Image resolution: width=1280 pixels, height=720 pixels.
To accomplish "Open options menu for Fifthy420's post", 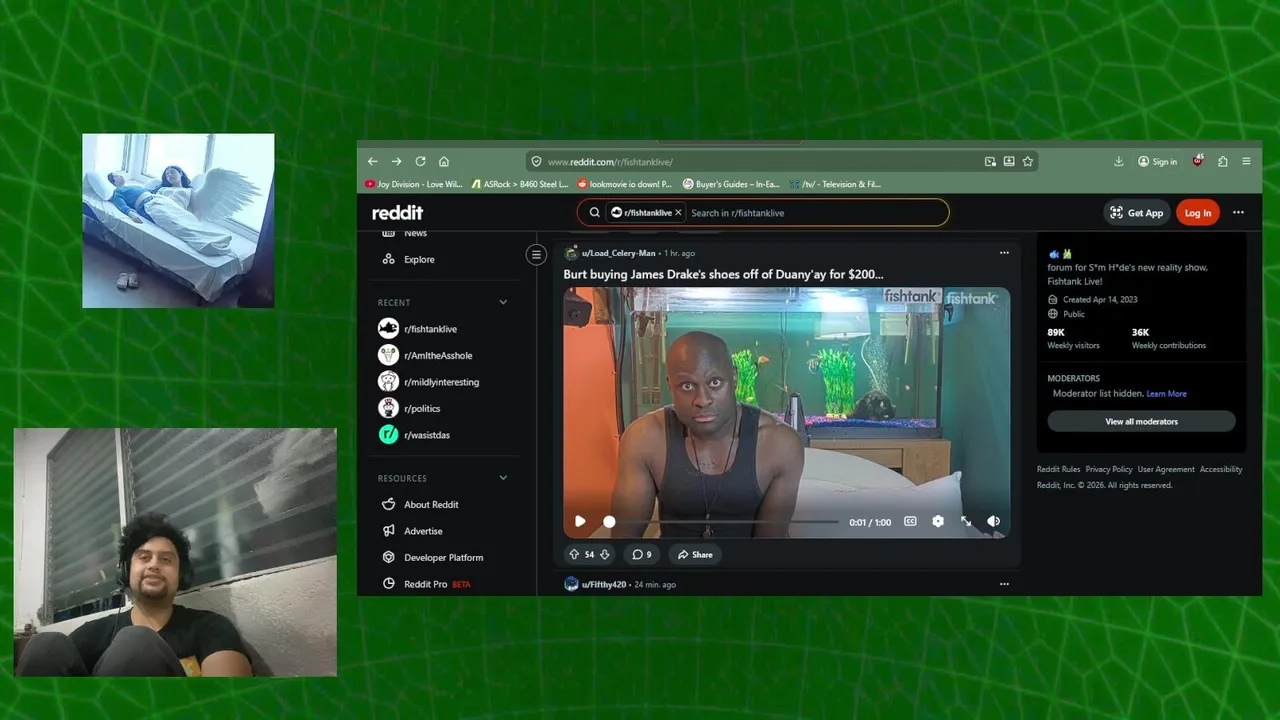I will [x=1004, y=584].
